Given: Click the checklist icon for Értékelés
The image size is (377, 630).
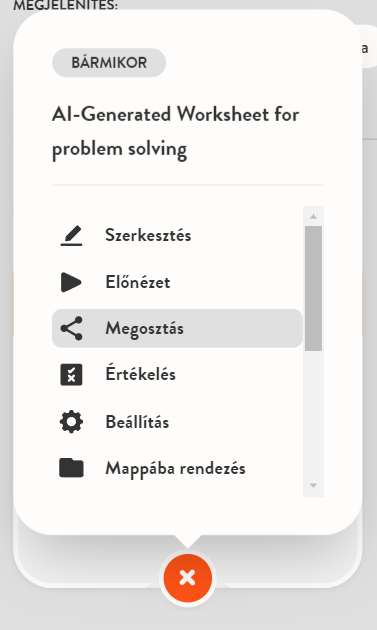Looking at the screenshot, I should (72, 375).
